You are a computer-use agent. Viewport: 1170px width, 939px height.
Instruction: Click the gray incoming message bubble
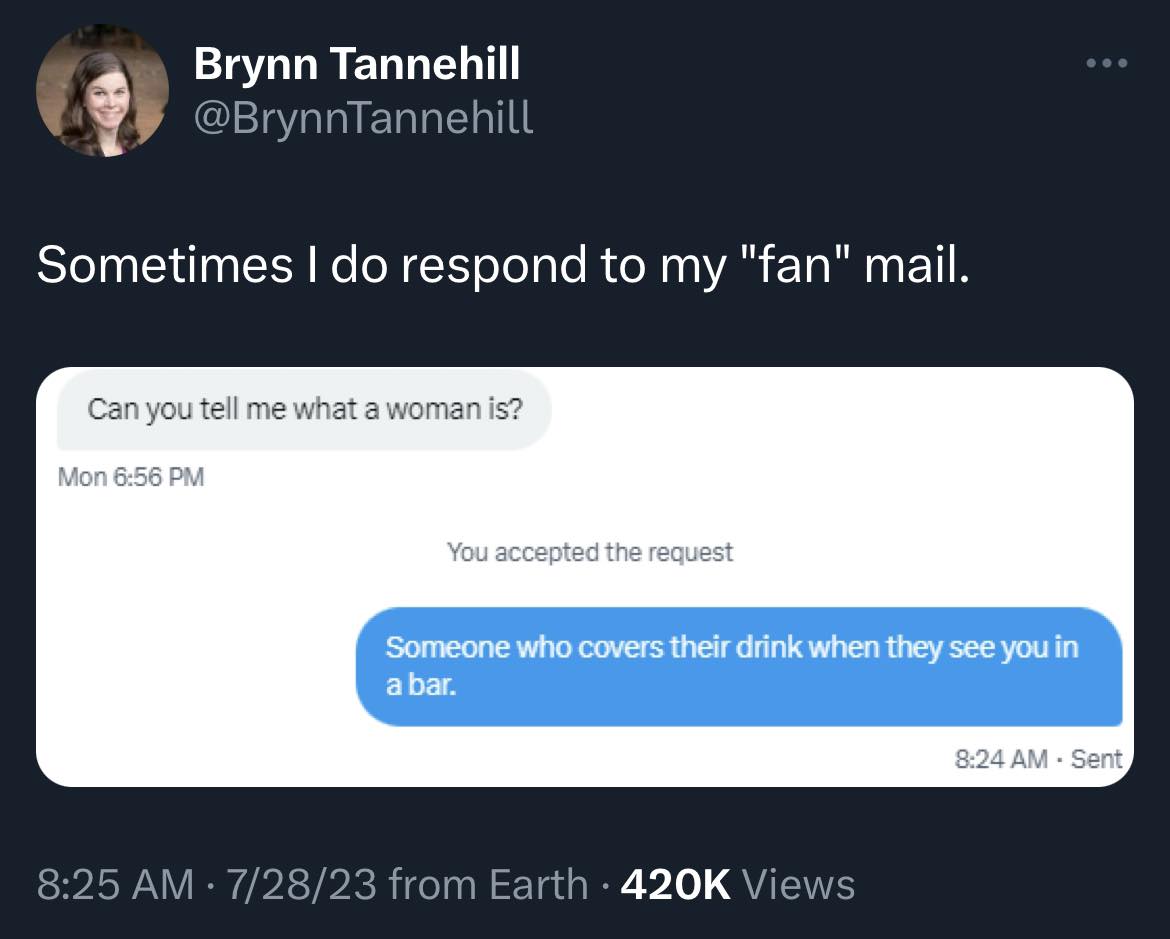coord(305,409)
